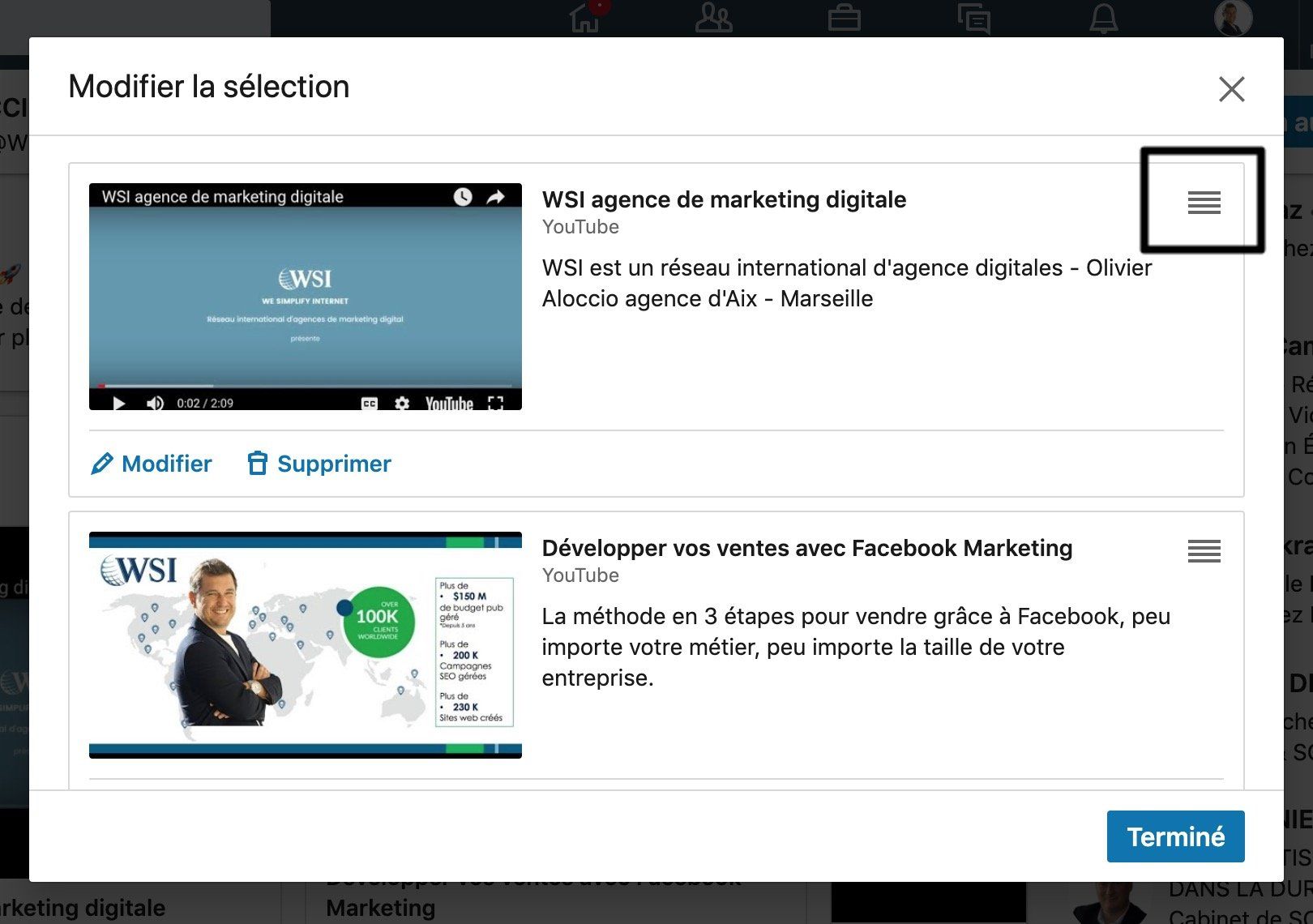Viewport: 1313px width, 924px height.
Task: Click Supprimer for WSI agence video
Action: click(x=319, y=464)
